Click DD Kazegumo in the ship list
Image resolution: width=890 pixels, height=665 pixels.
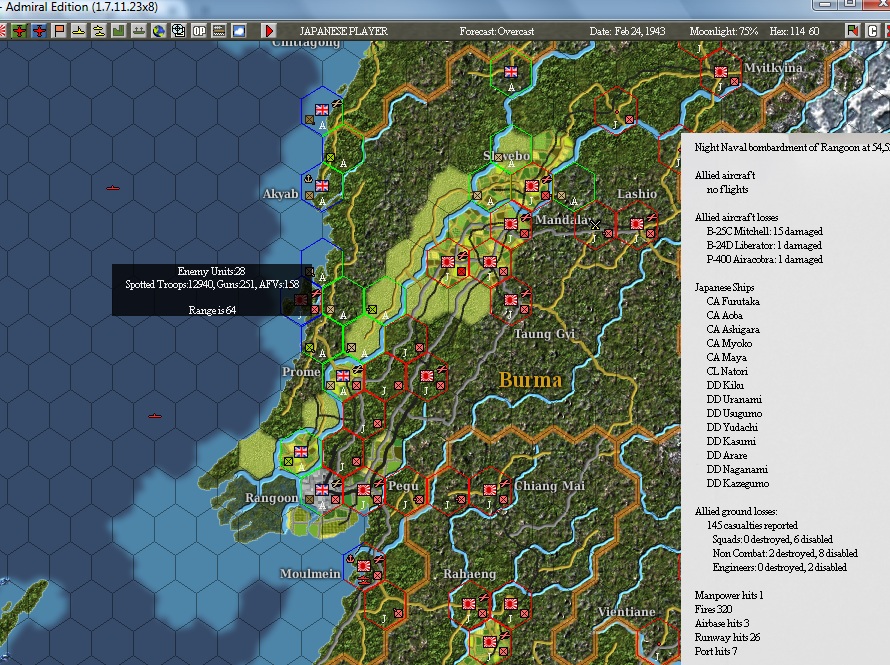(x=737, y=483)
